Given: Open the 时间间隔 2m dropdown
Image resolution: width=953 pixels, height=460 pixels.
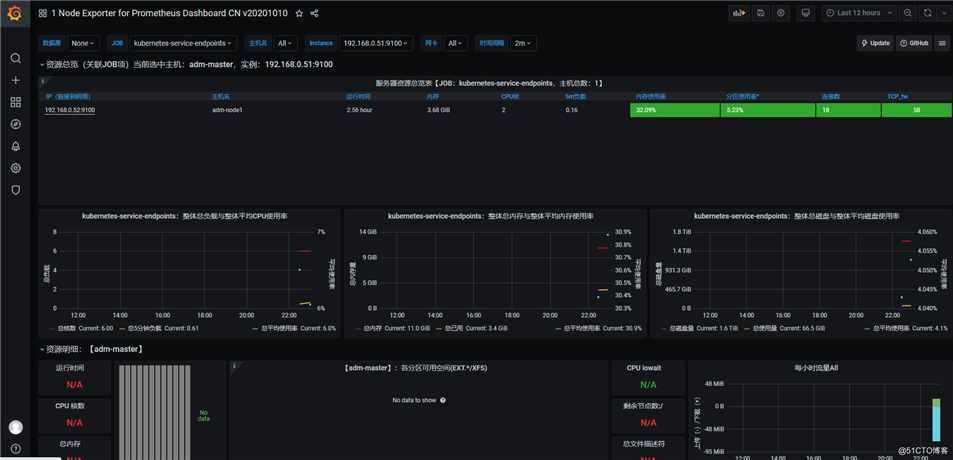Looking at the screenshot, I should tap(523, 43).
